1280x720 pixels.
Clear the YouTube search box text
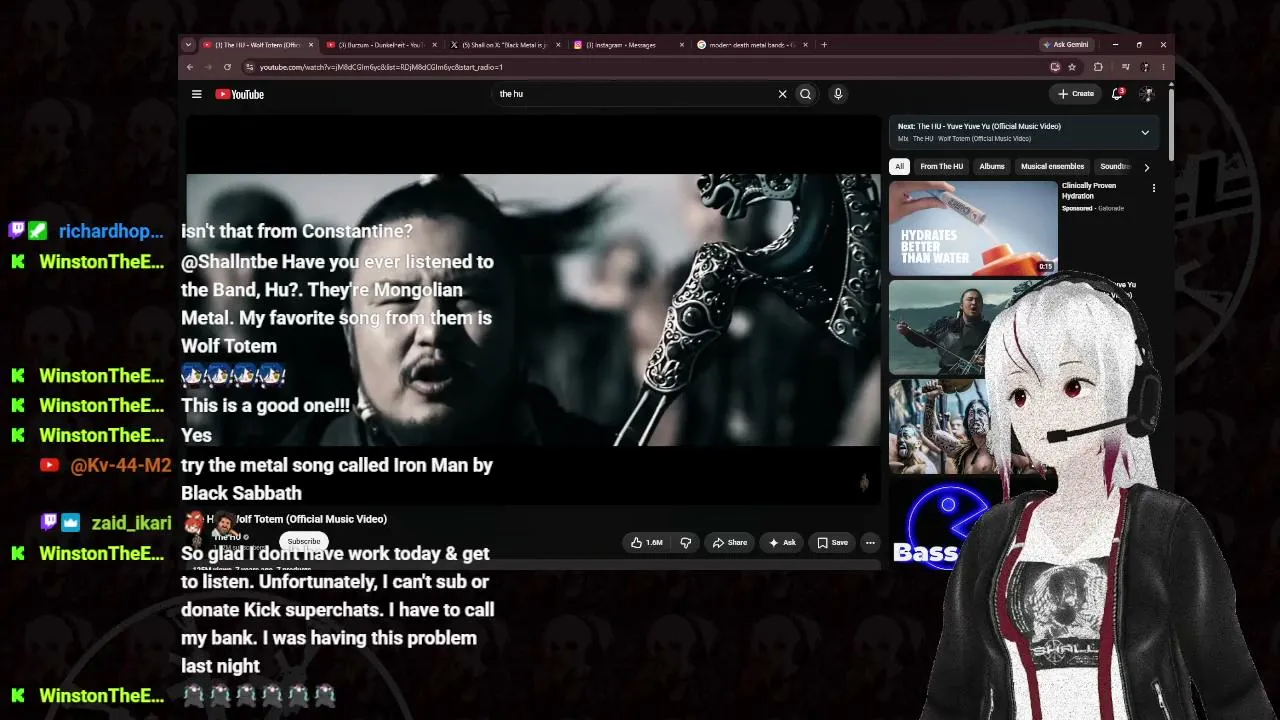point(782,94)
